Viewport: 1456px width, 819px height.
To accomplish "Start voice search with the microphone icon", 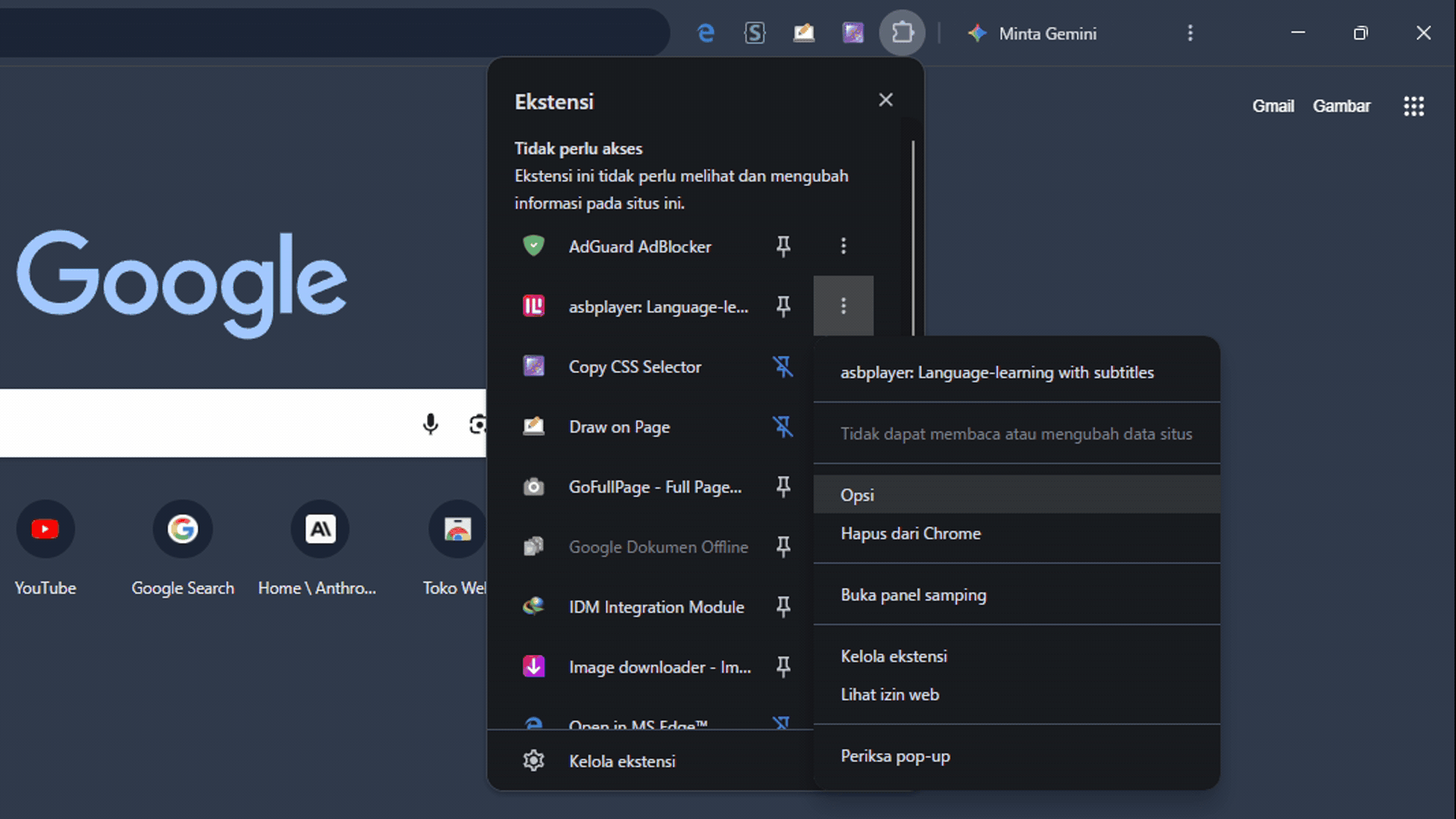I will pos(430,424).
